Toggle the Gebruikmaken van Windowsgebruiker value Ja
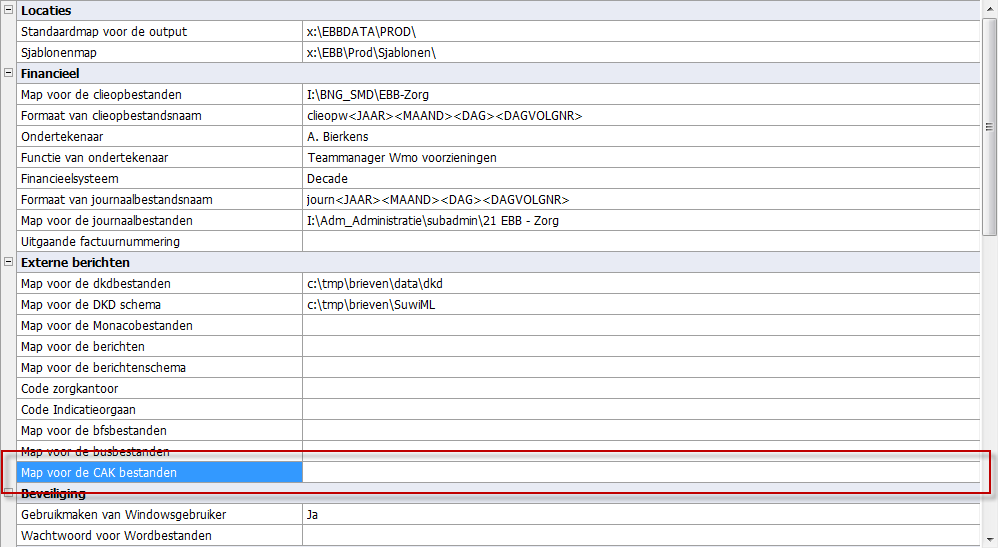998x548 pixels. tap(640, 515)
